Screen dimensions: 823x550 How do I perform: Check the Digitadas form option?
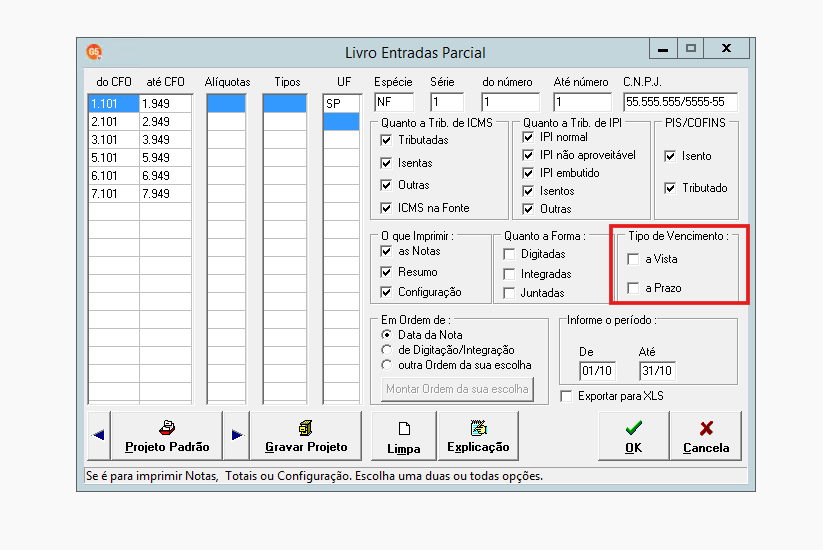(x=509, y=254)
